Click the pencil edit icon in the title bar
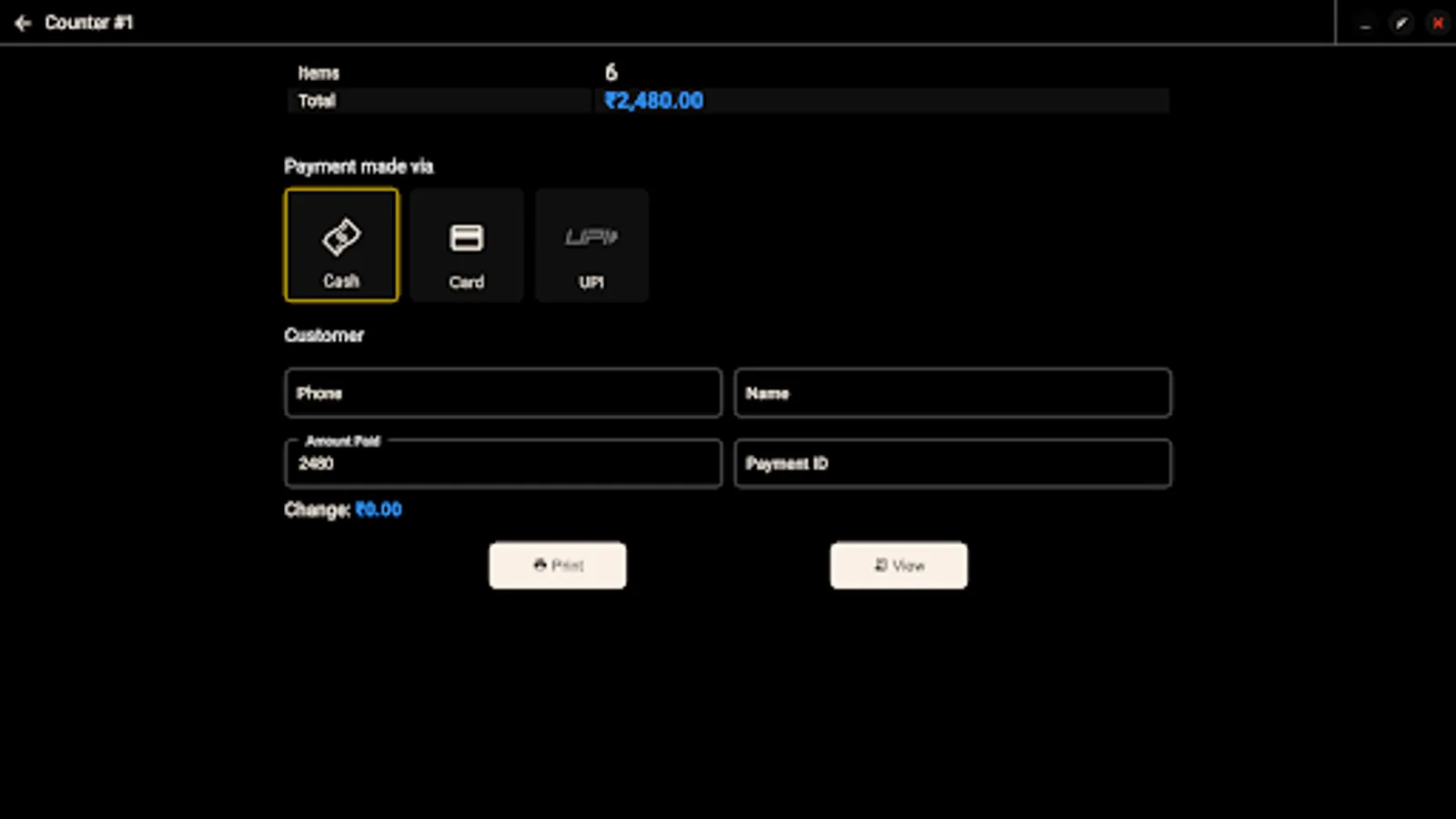This screenshot has height=819, width=1456. coord(1400,23)
